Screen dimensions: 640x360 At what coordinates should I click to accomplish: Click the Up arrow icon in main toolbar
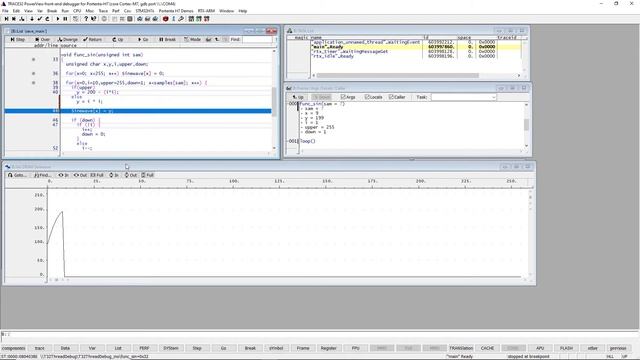tap(47, 19)
